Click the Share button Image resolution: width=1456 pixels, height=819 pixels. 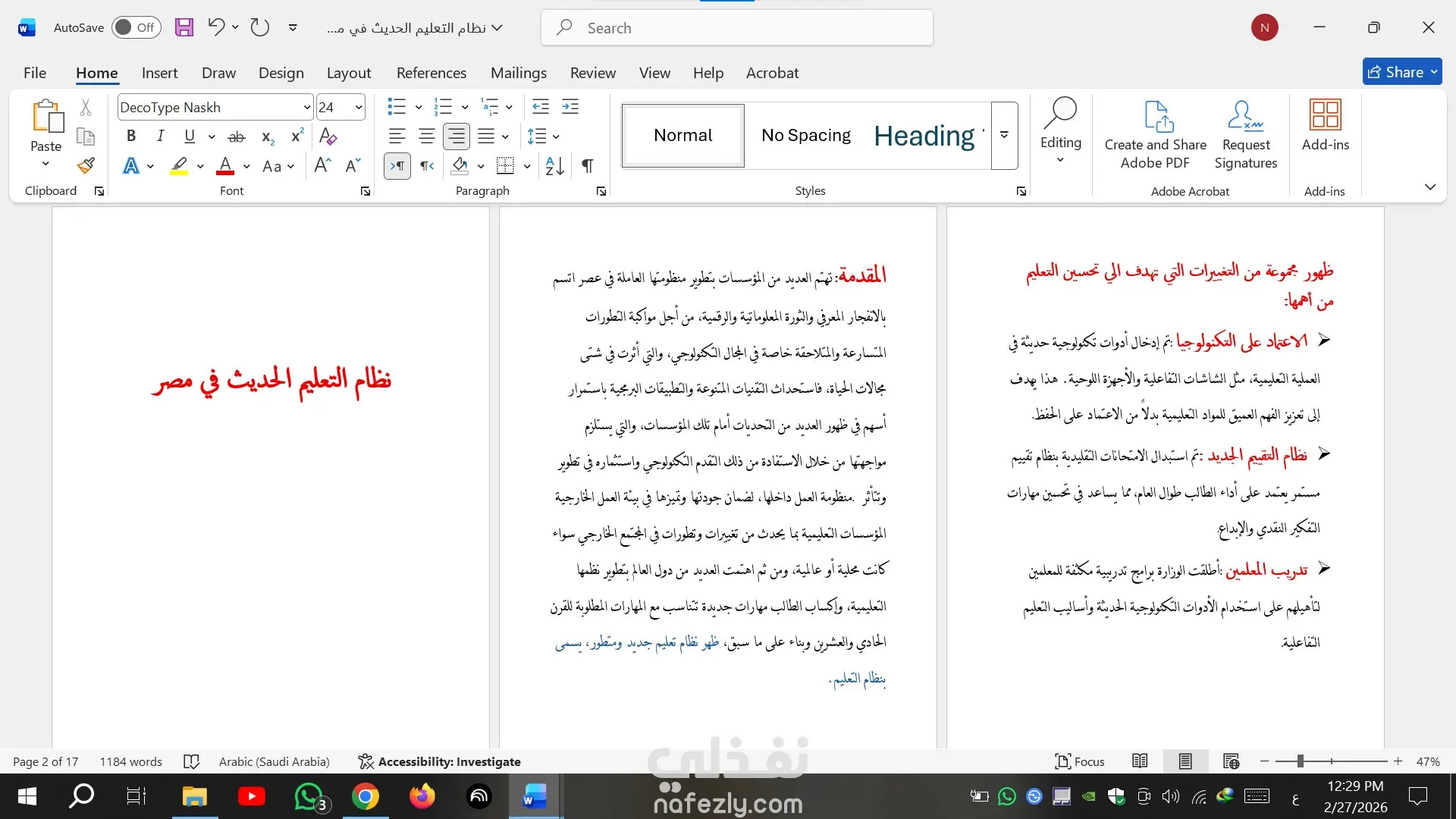click(1395, 72)
